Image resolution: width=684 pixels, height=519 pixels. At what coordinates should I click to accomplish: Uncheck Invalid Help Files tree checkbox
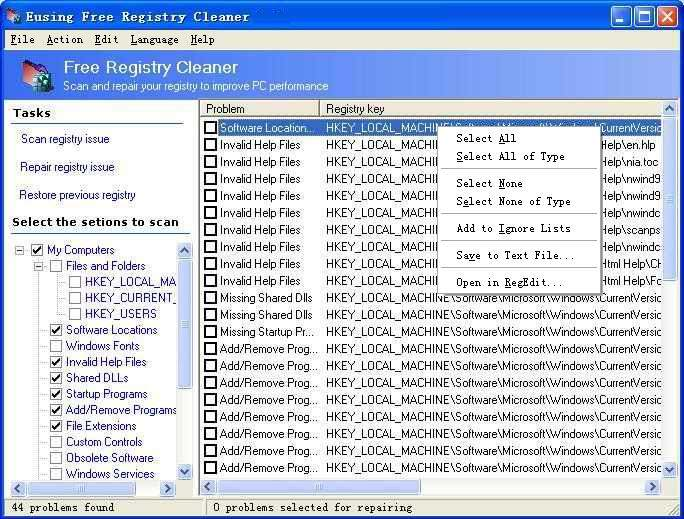[56, 362]
